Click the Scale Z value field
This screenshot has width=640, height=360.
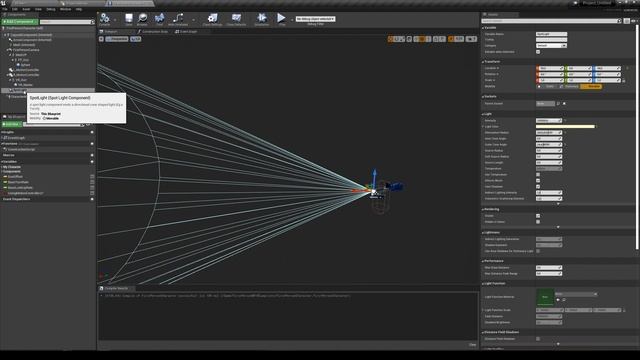click(607, 80)
